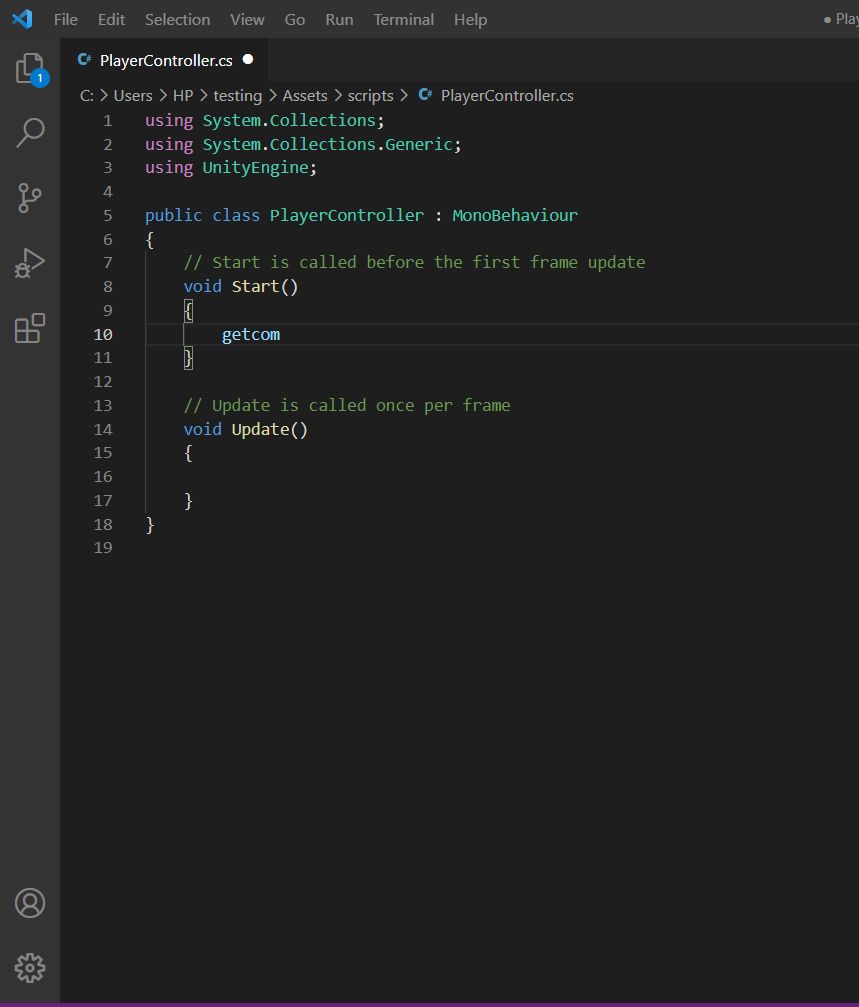The height and width of the screenshot is (1007, 859).
Task: Click the closing brace on line 18
Action: (x=150, y=525)
